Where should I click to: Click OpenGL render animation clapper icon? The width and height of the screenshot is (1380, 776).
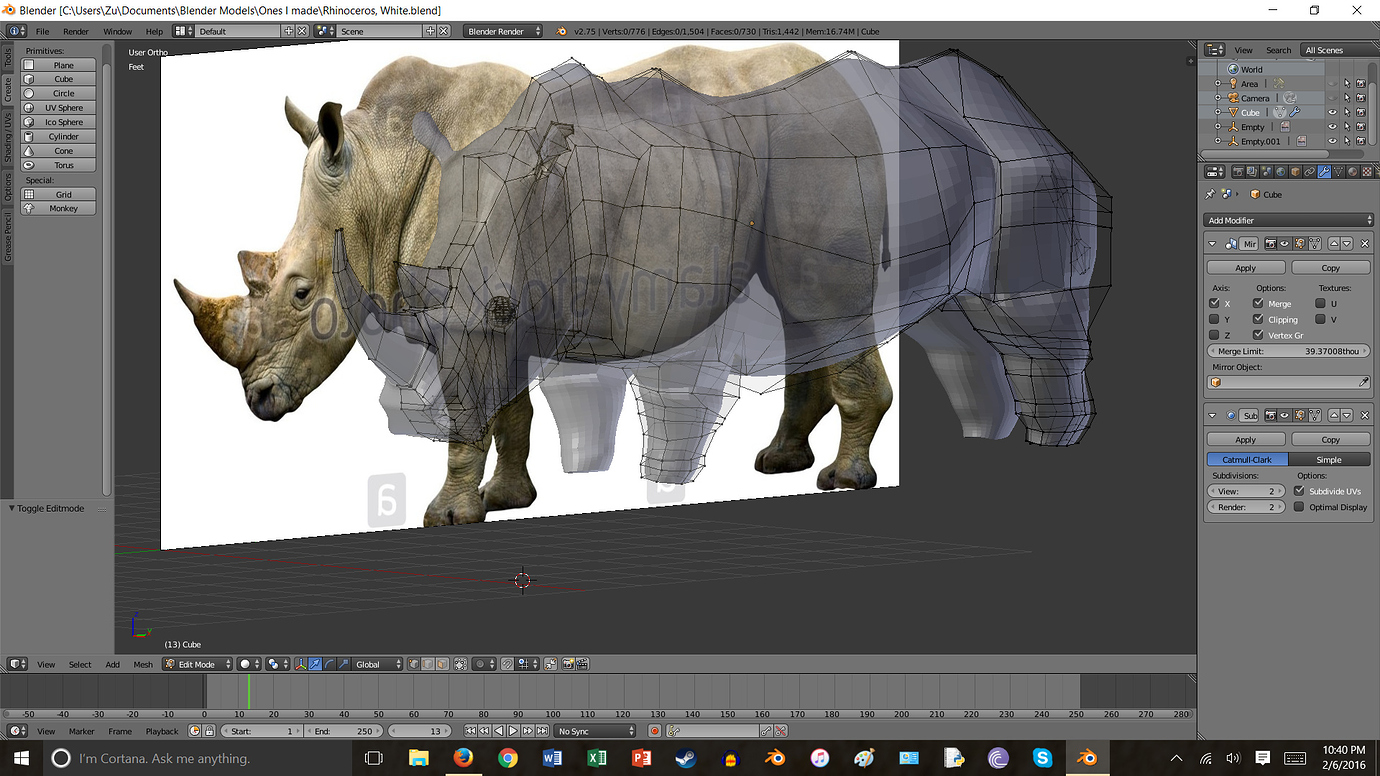click(x=582, y=664)
